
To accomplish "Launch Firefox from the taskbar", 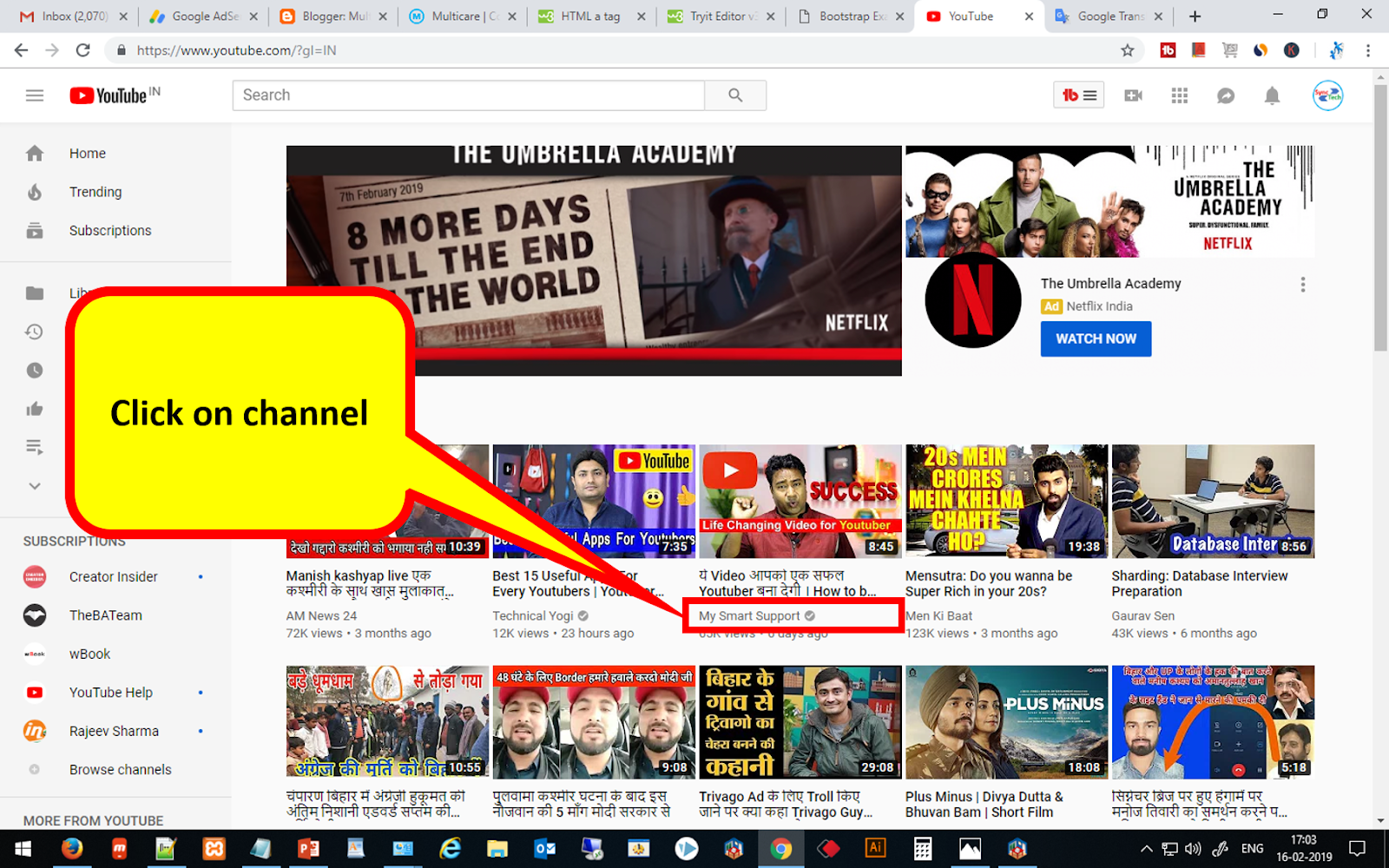I will tap(72, 849).
